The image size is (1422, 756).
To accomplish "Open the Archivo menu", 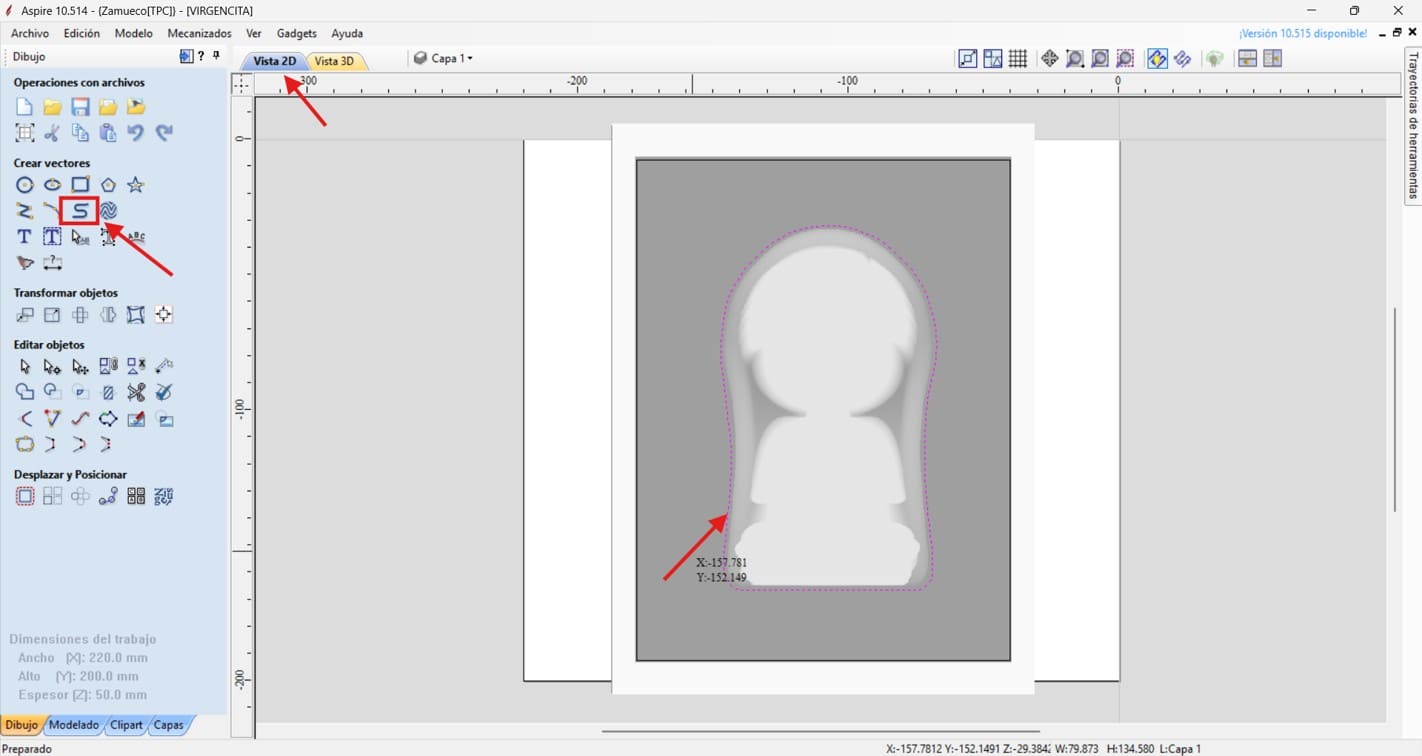I will point(30,33).
